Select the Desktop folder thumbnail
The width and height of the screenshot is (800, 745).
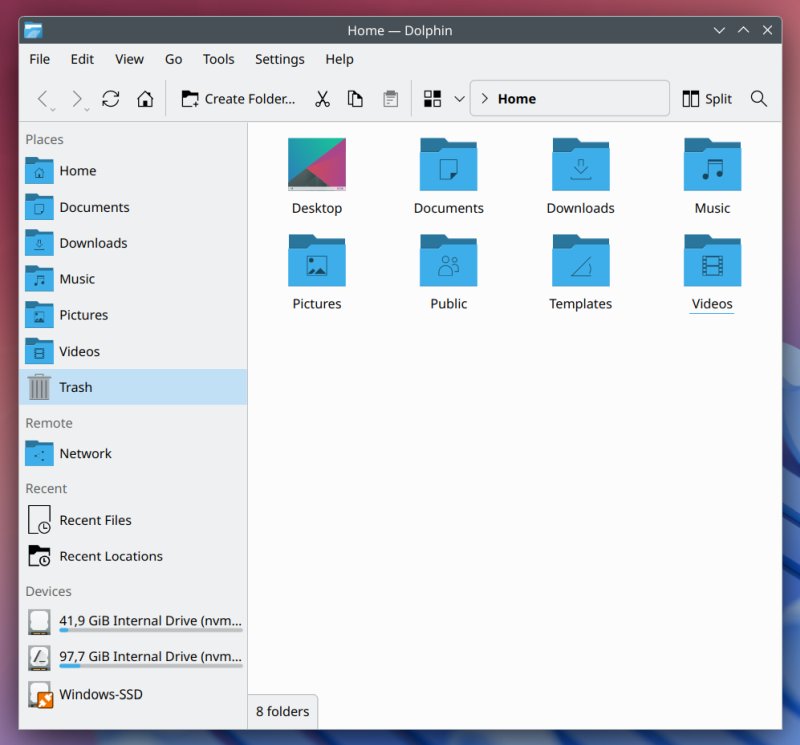(317, 166)
